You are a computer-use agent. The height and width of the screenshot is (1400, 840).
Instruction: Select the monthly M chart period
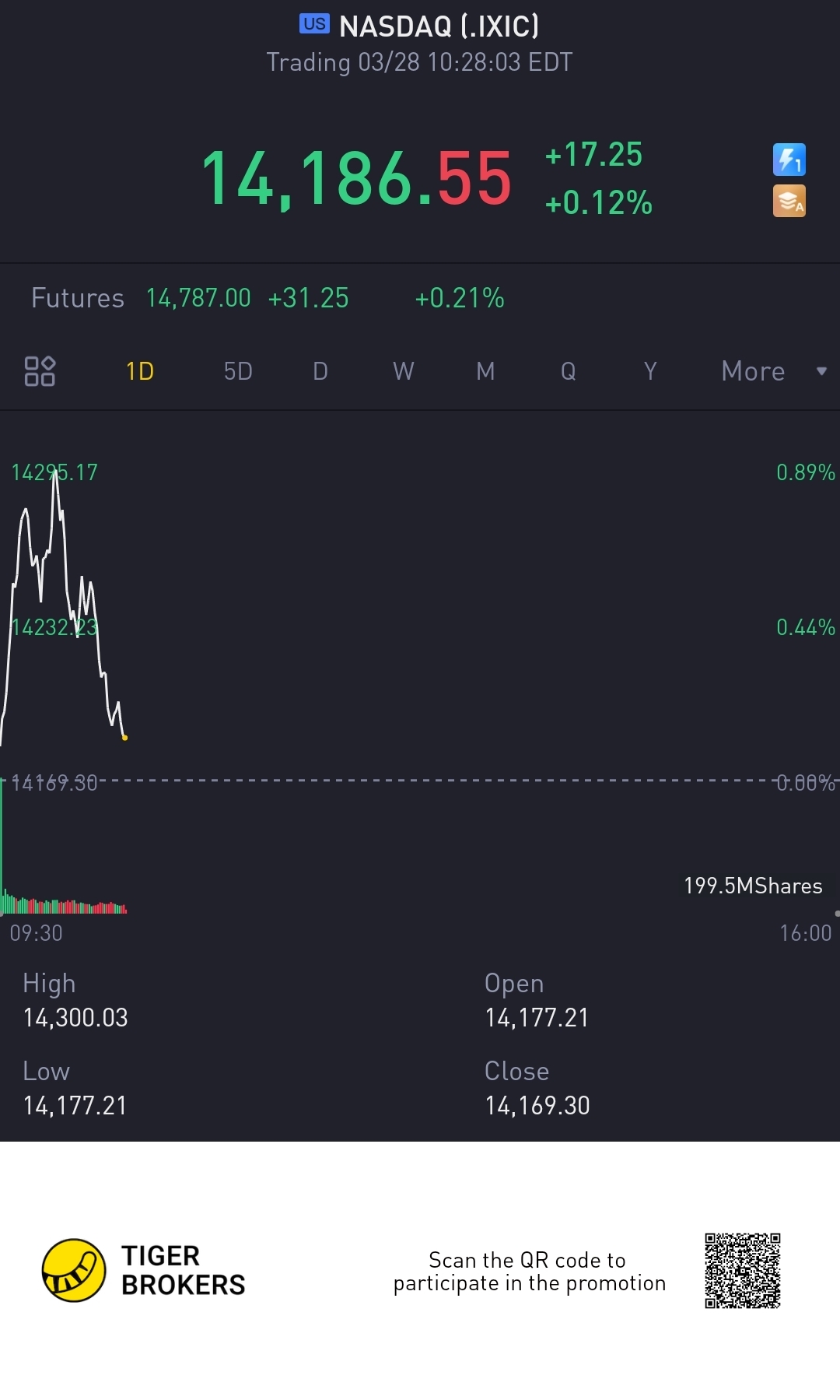coord(485,371)
